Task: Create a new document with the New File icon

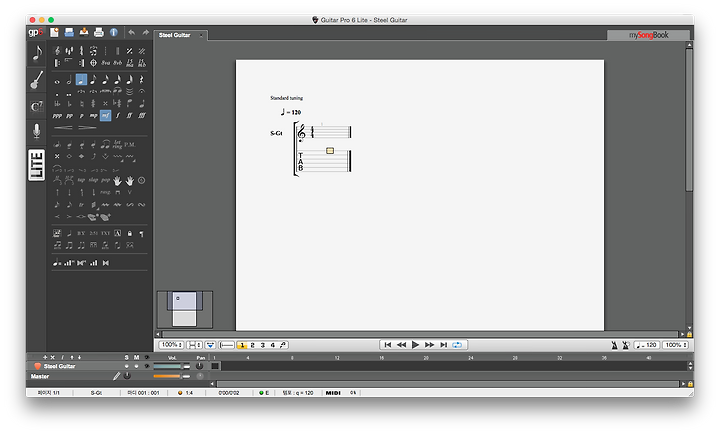Action: tap(54, 32)
